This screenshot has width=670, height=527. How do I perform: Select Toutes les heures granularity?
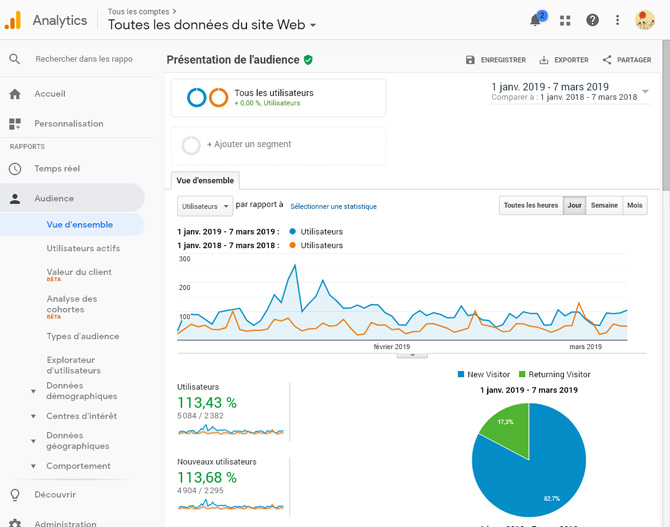531,205
